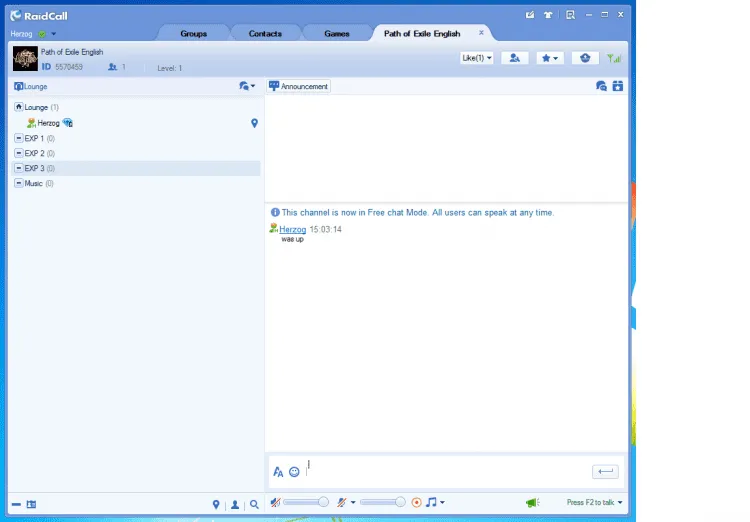Open the favorites star icon menu

click(x=550, y=58)
